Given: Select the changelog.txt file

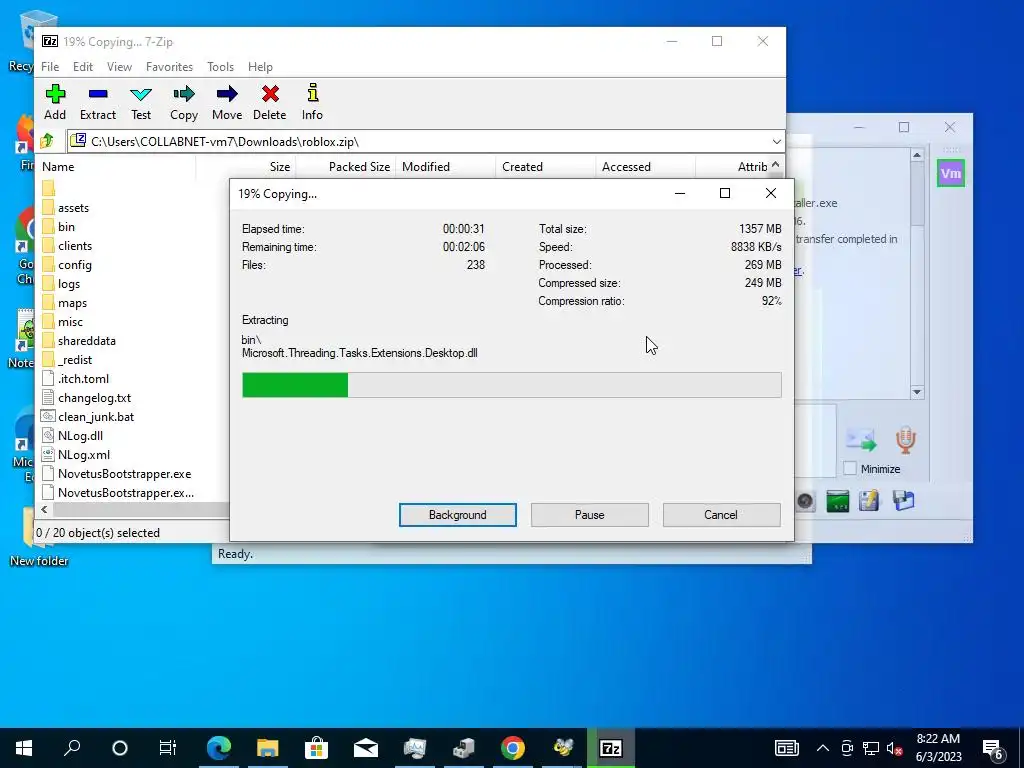Looking at the screenshot, I should (94, 397).
